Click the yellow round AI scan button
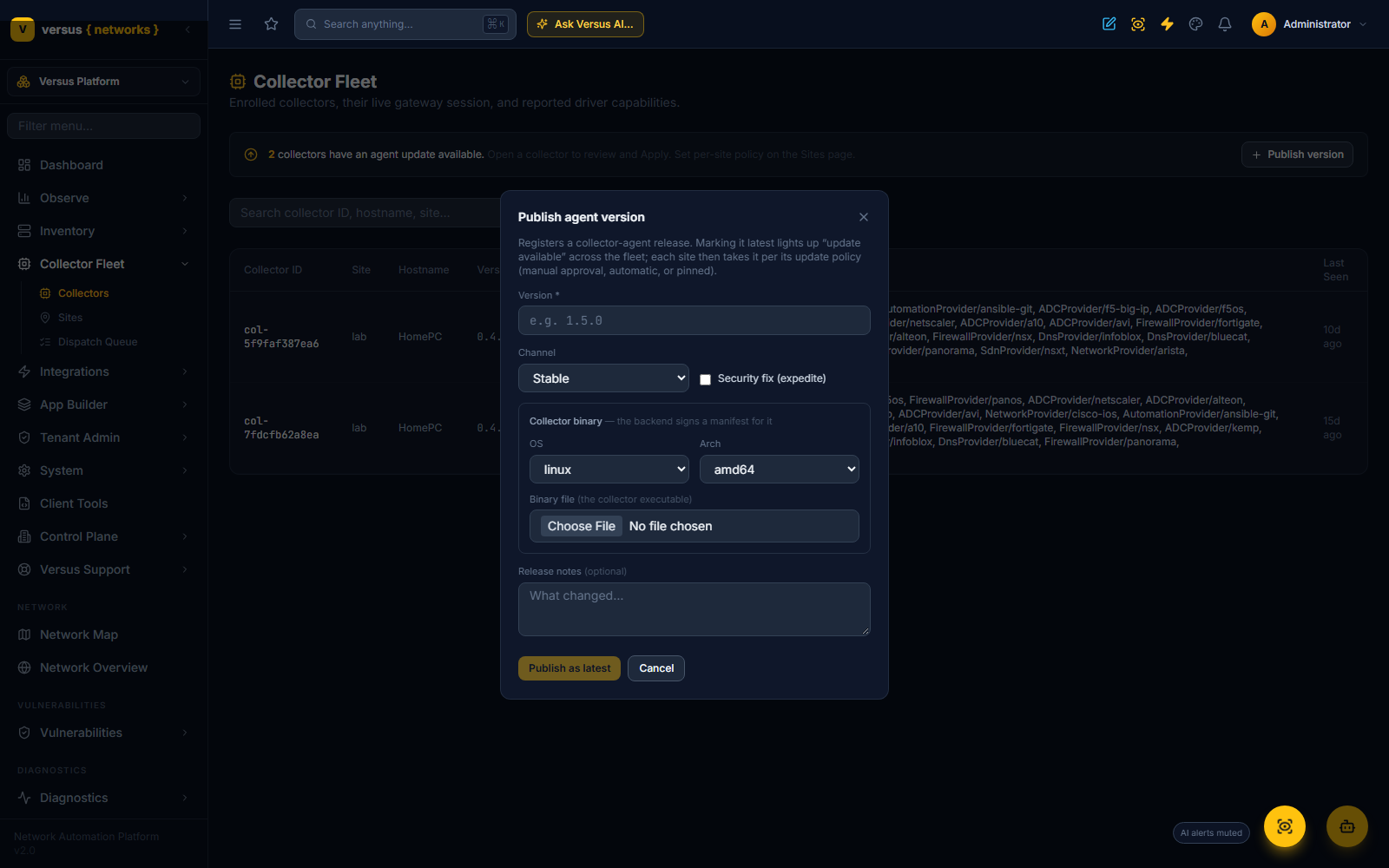 click(x=1285, y=826)
